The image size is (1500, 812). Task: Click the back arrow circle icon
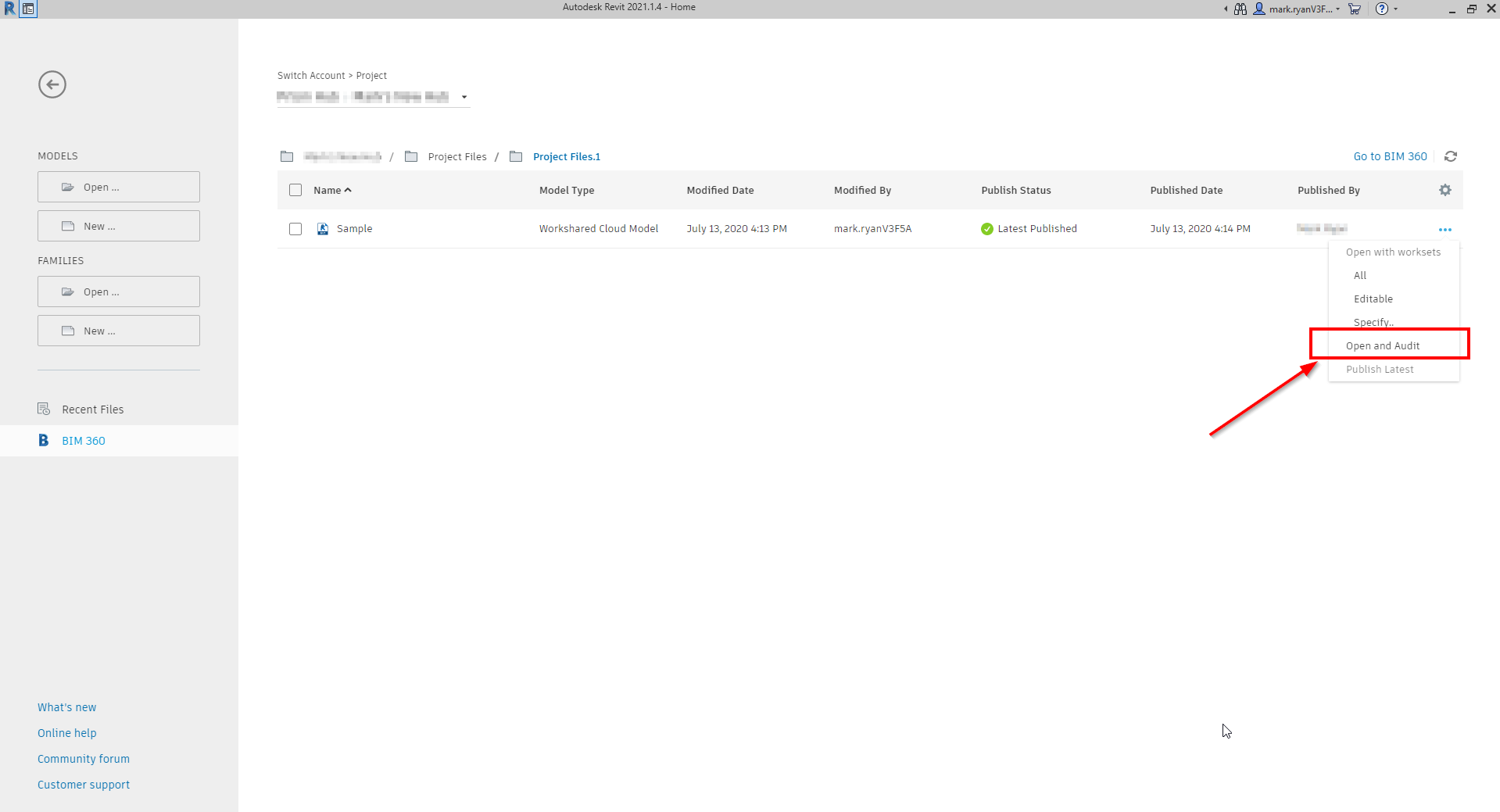coord(52,84)
